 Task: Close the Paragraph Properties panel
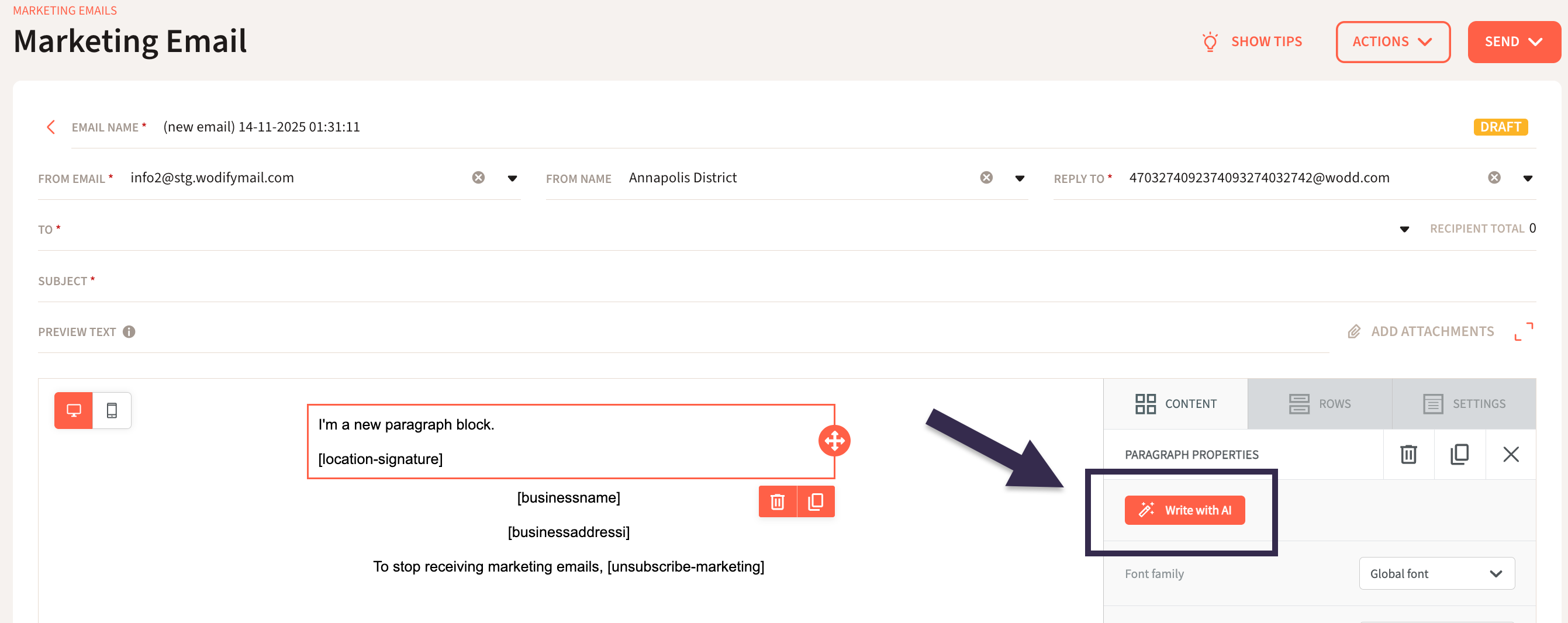1510,455
